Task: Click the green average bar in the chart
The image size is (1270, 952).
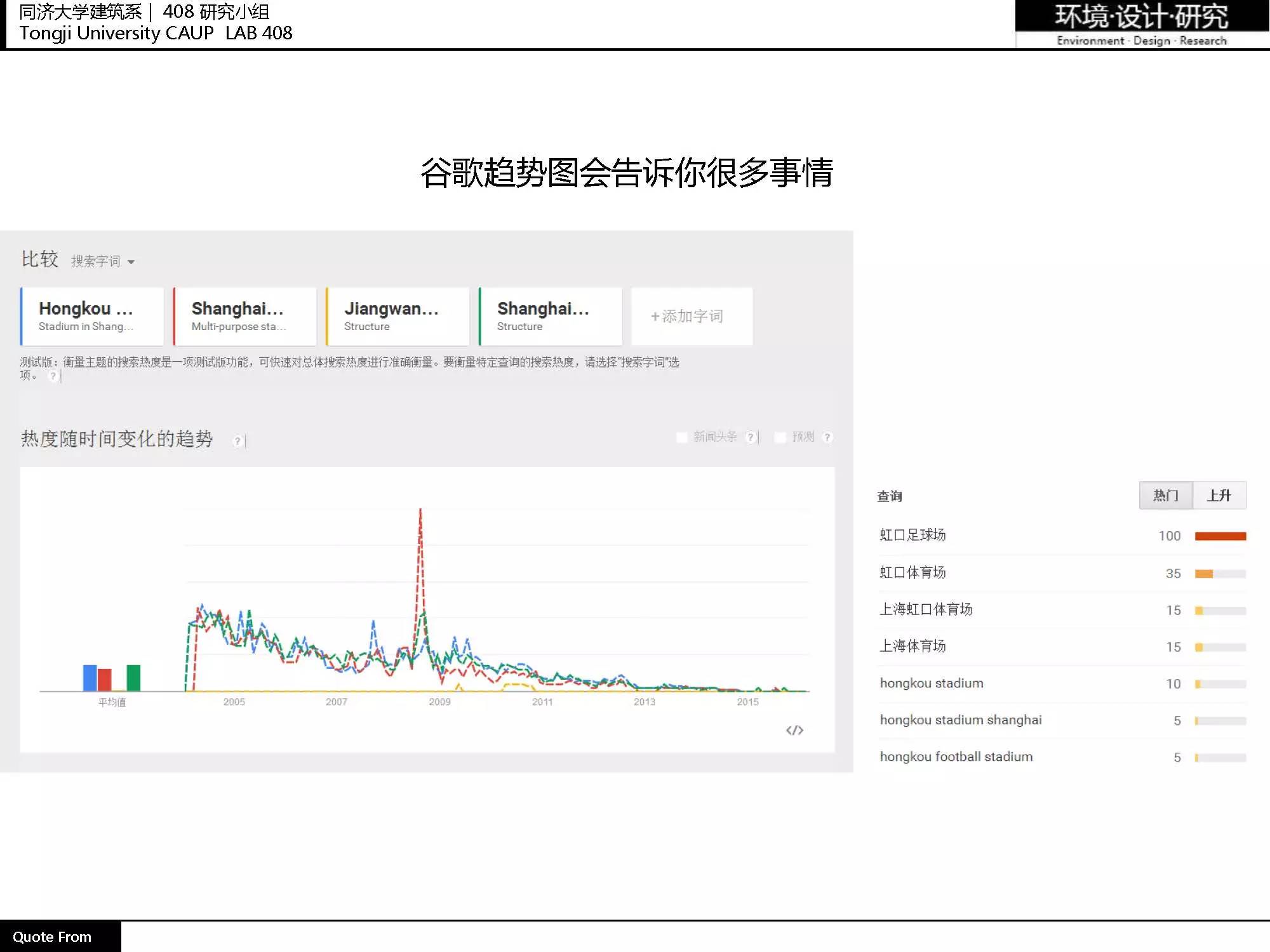Action: click(x=133, y=678)
